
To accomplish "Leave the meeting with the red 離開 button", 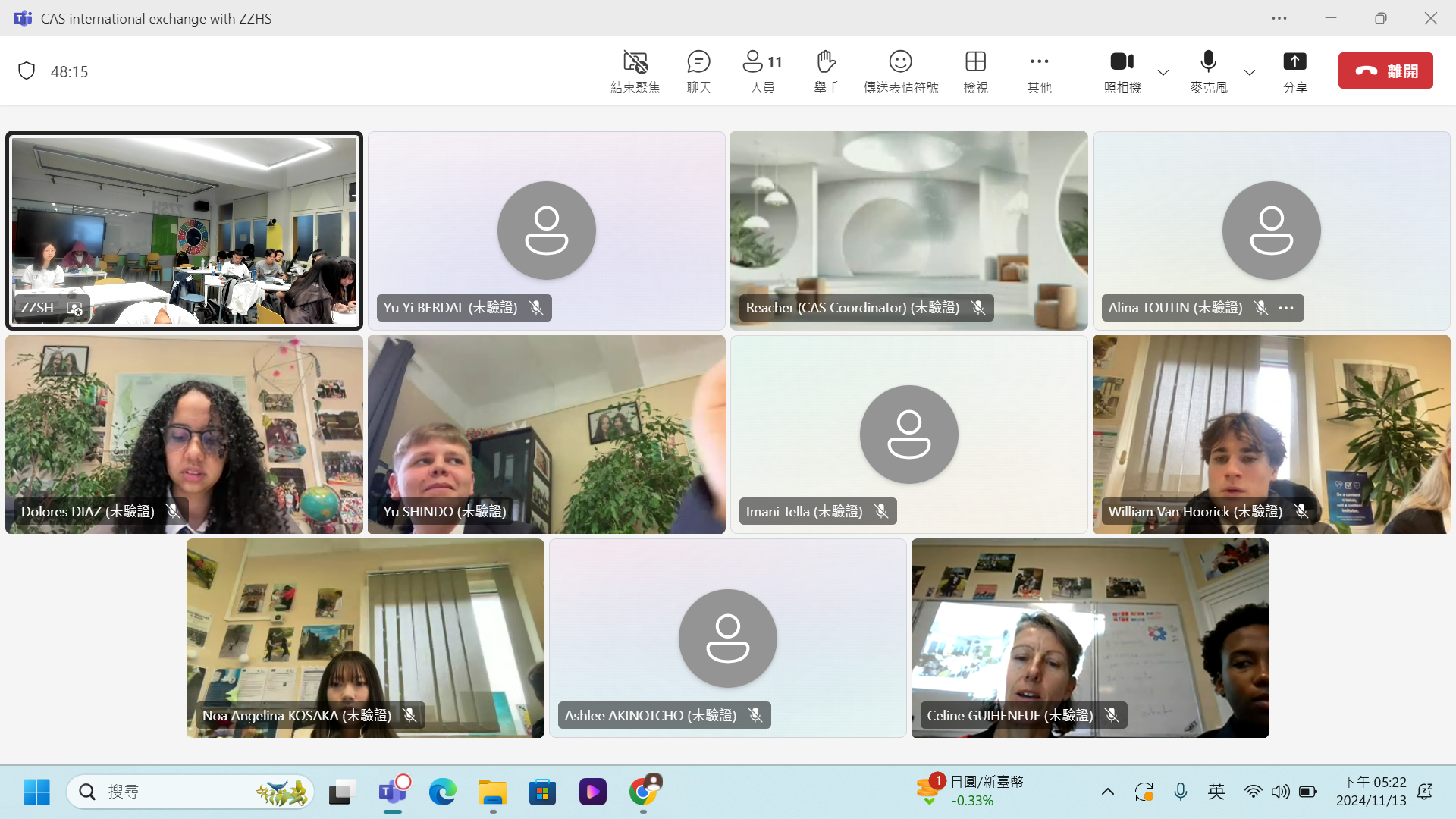I will (1385, 71).
